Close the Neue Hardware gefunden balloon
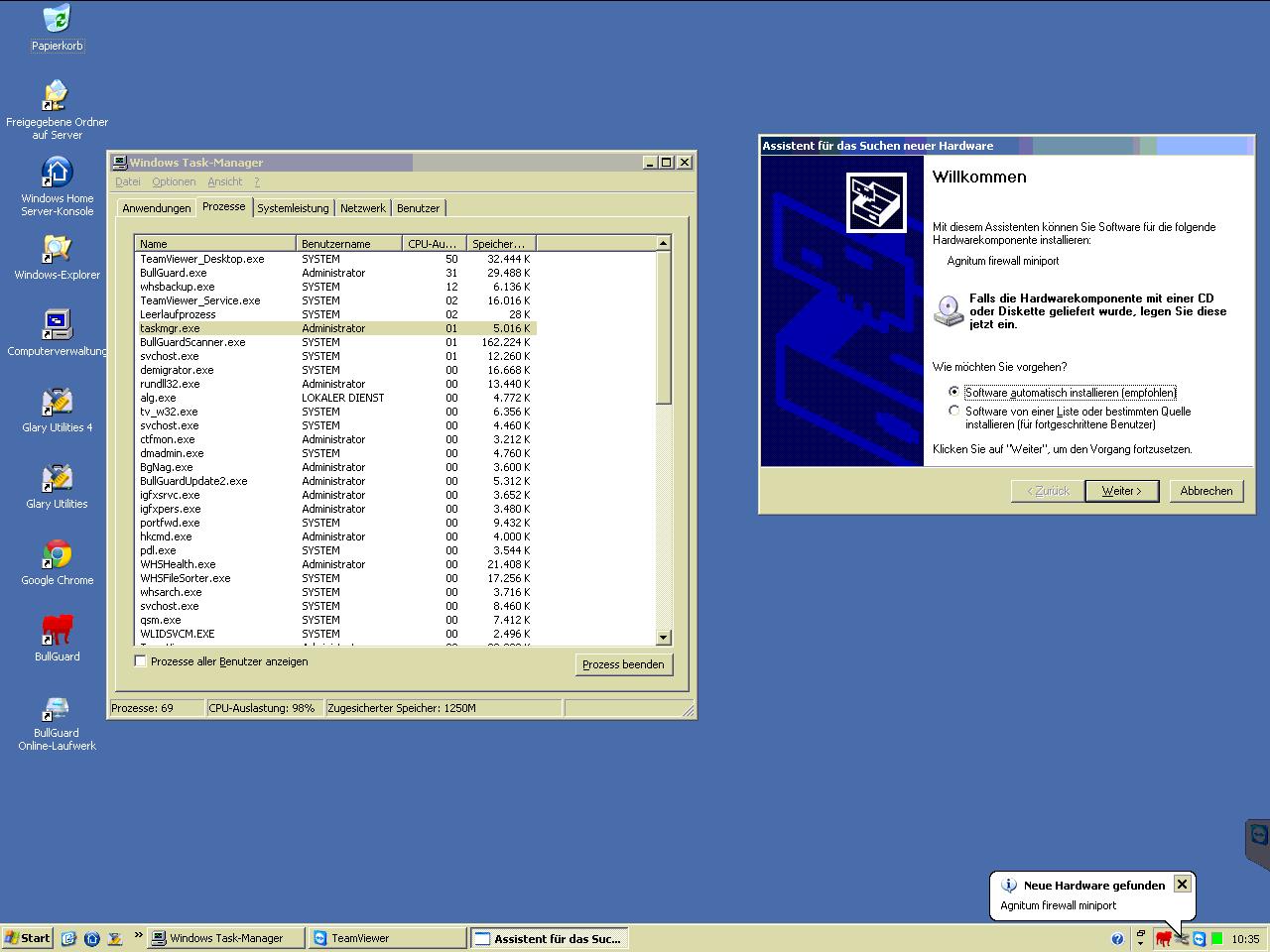The height and width of the screenshot is (952, 1270). coord(1182,884)
